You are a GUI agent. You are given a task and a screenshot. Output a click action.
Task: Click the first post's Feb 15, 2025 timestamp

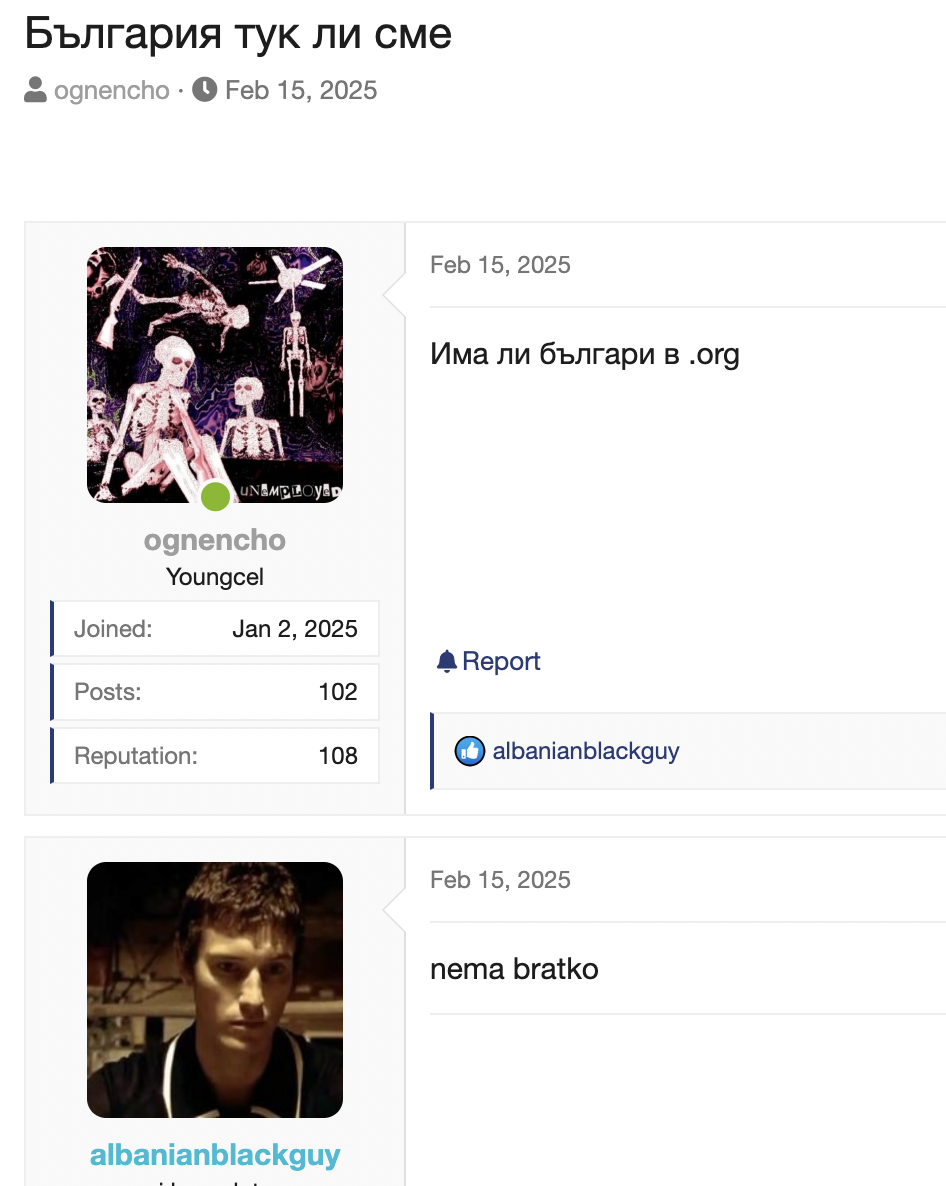click(x=500, y=265)
